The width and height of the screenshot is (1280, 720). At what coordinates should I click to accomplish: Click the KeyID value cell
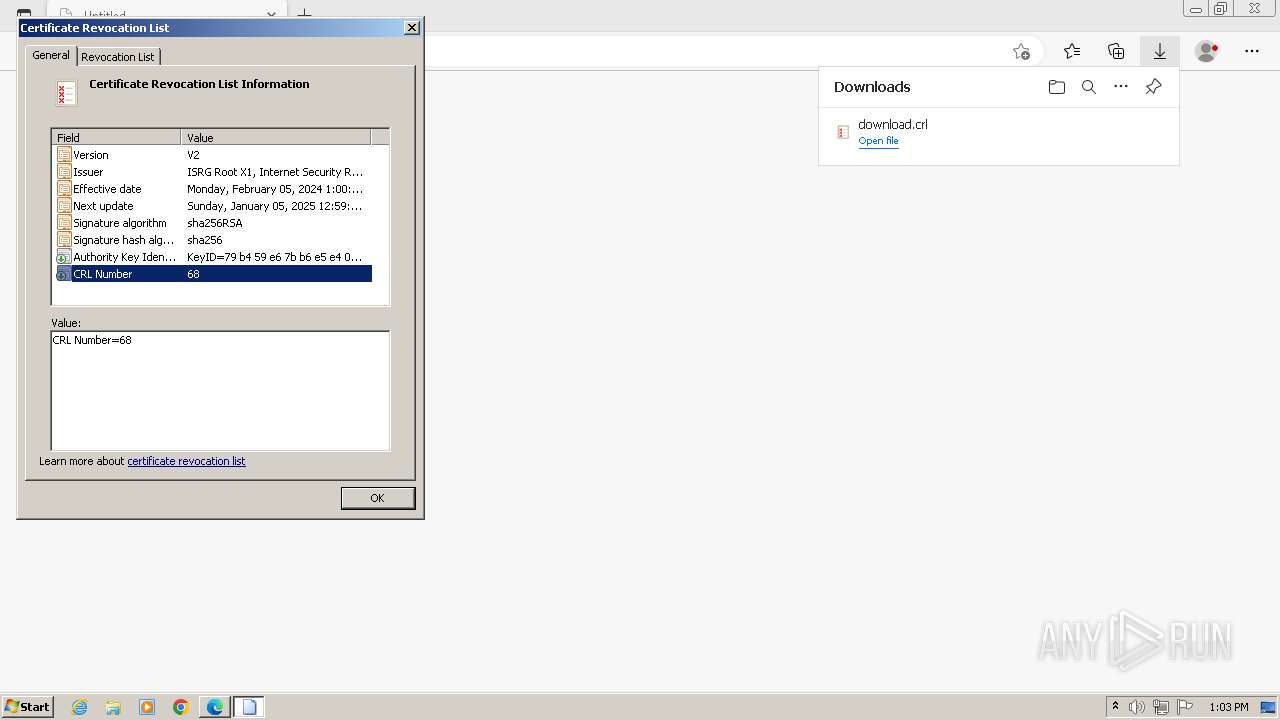click(x=275, y=257)
